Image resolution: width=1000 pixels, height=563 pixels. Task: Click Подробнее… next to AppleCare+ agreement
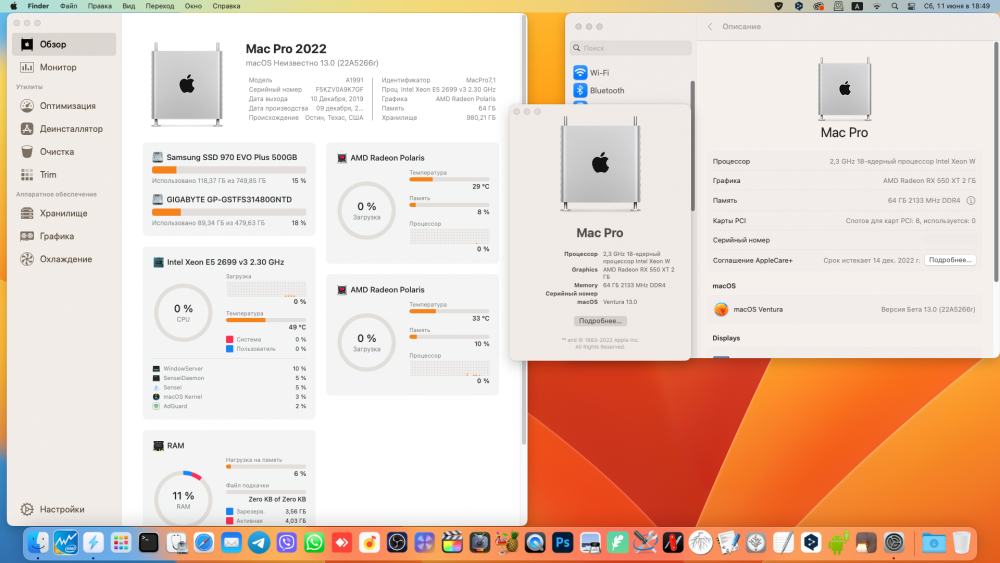click(950, 260)
